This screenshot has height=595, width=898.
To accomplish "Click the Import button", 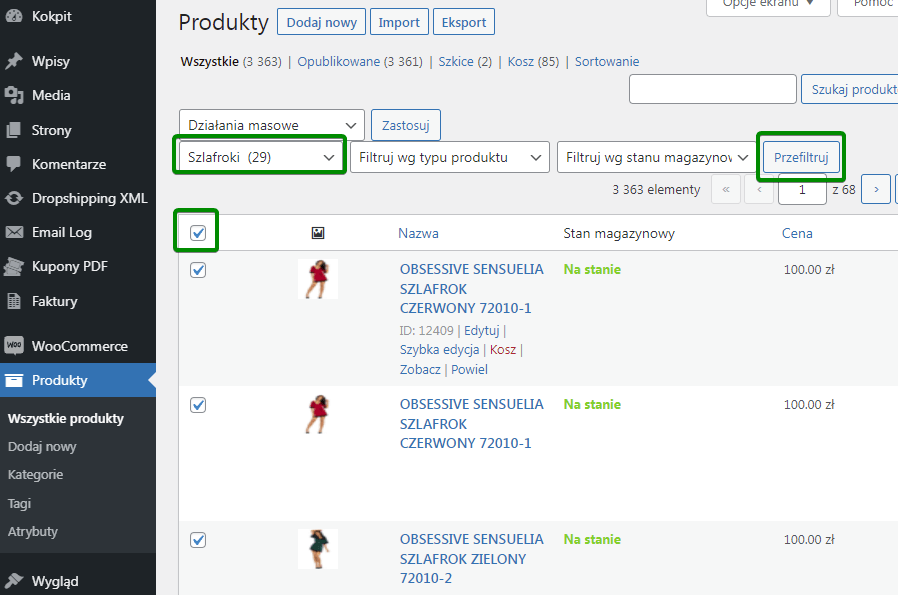I will click(x=399, y=22).
